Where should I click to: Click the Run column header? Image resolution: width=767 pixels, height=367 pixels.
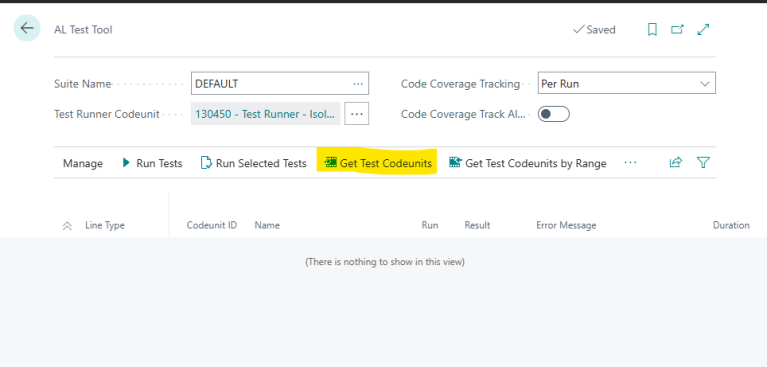pyautogui.click(x=430, y=226)
